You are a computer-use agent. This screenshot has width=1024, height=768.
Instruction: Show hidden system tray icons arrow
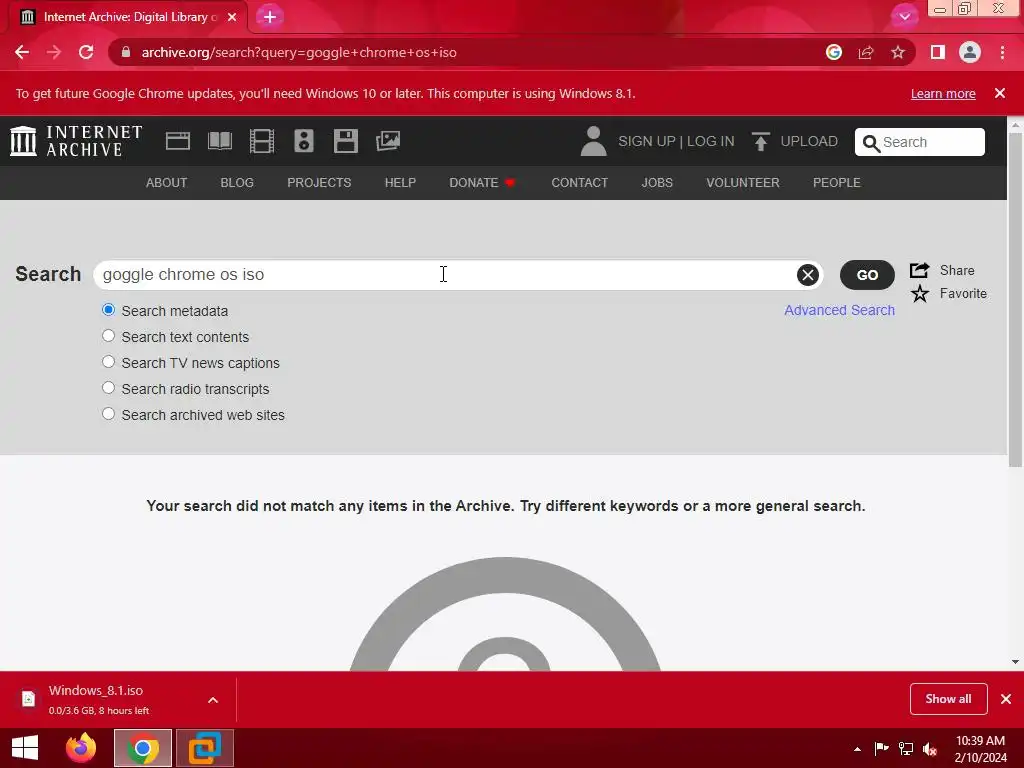pyautogui.click(x=857, y=749)
